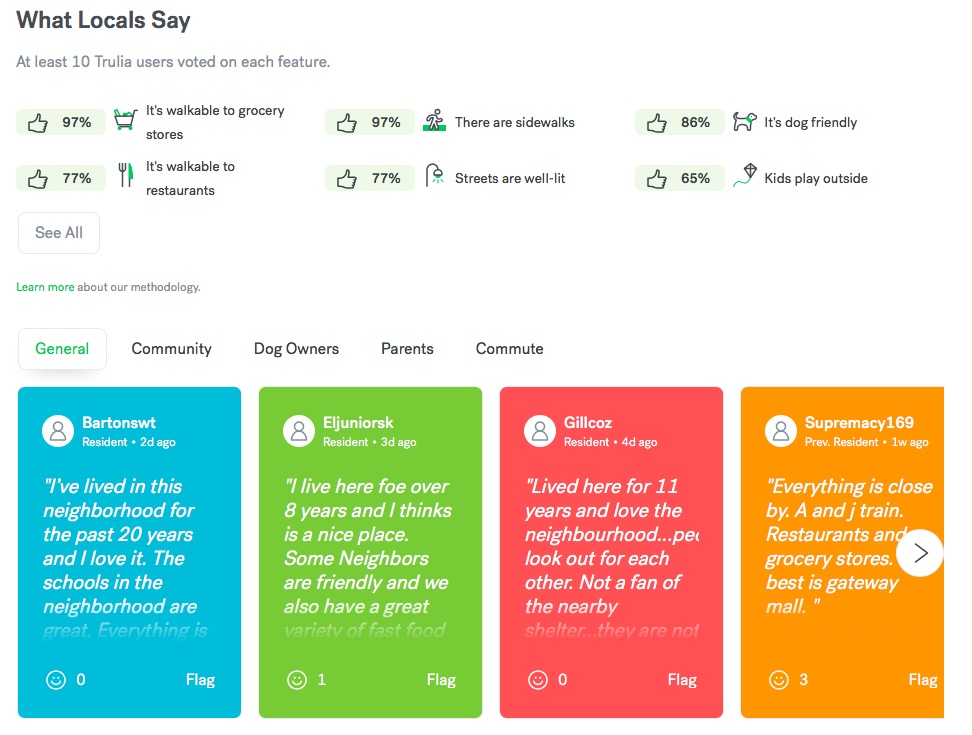Click the grocery cart walkability icon
This screenshot has width=972, height=735.
pos(124,122)
